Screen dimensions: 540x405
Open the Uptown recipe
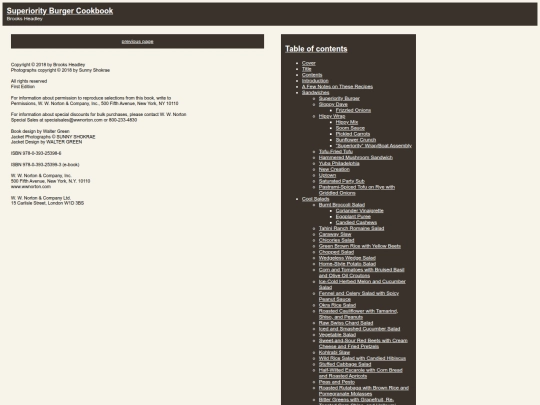tap(327, 175)
